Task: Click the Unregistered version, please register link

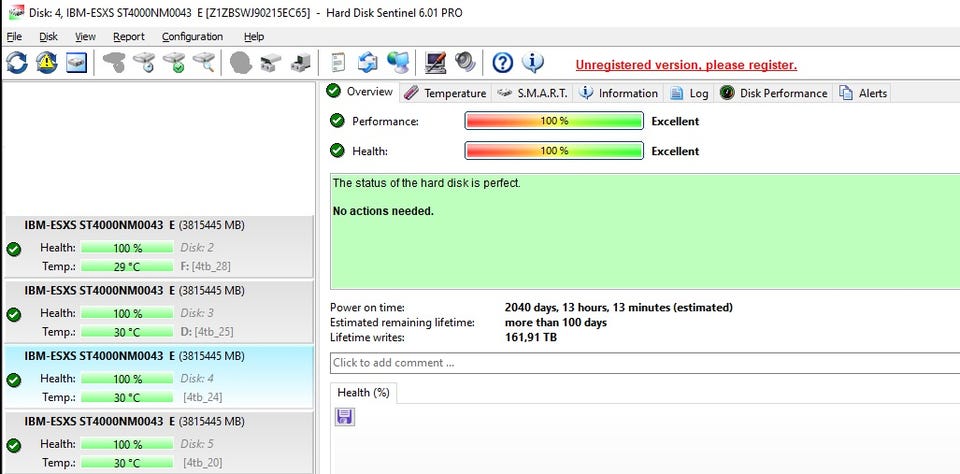Action: point(686,65)
